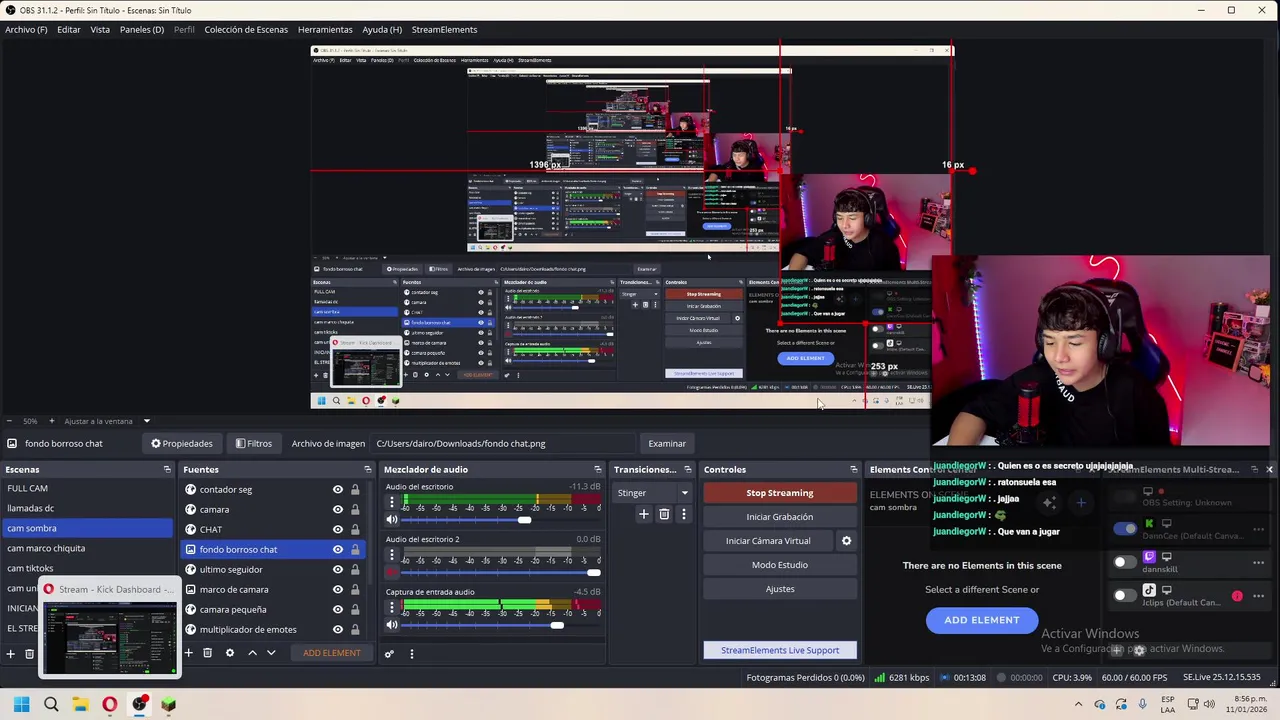Toggle visibility of camara source

click(338, 509)
